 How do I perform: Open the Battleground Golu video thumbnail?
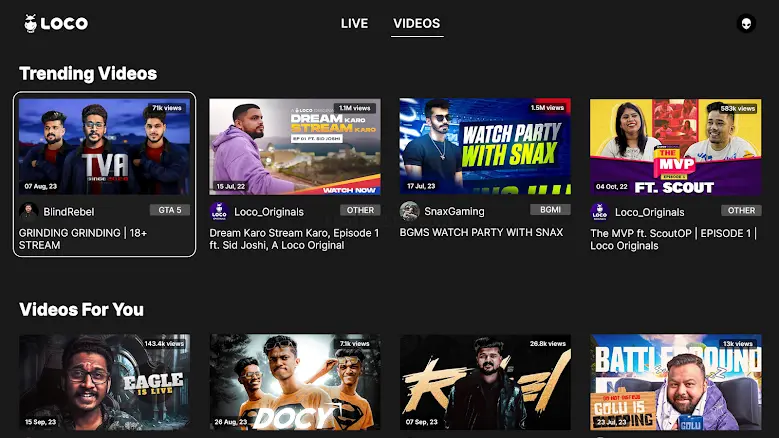click(x=676, y=382)
